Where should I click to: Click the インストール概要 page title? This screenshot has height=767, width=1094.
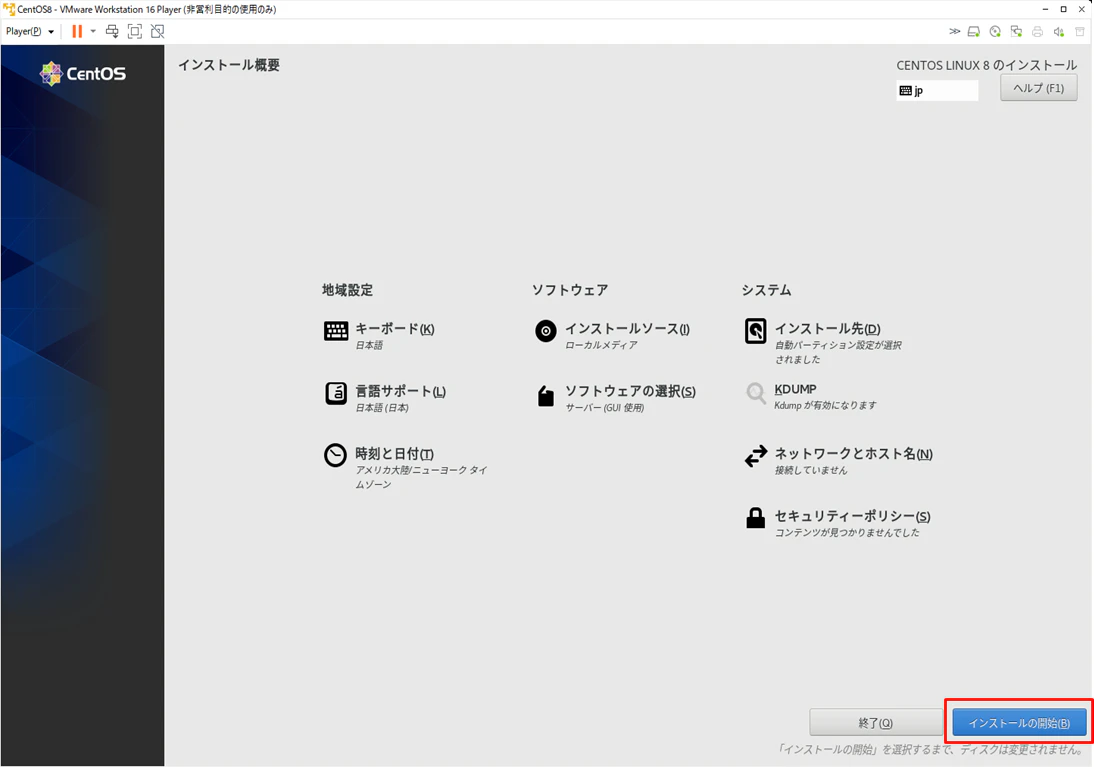(229, 65)
